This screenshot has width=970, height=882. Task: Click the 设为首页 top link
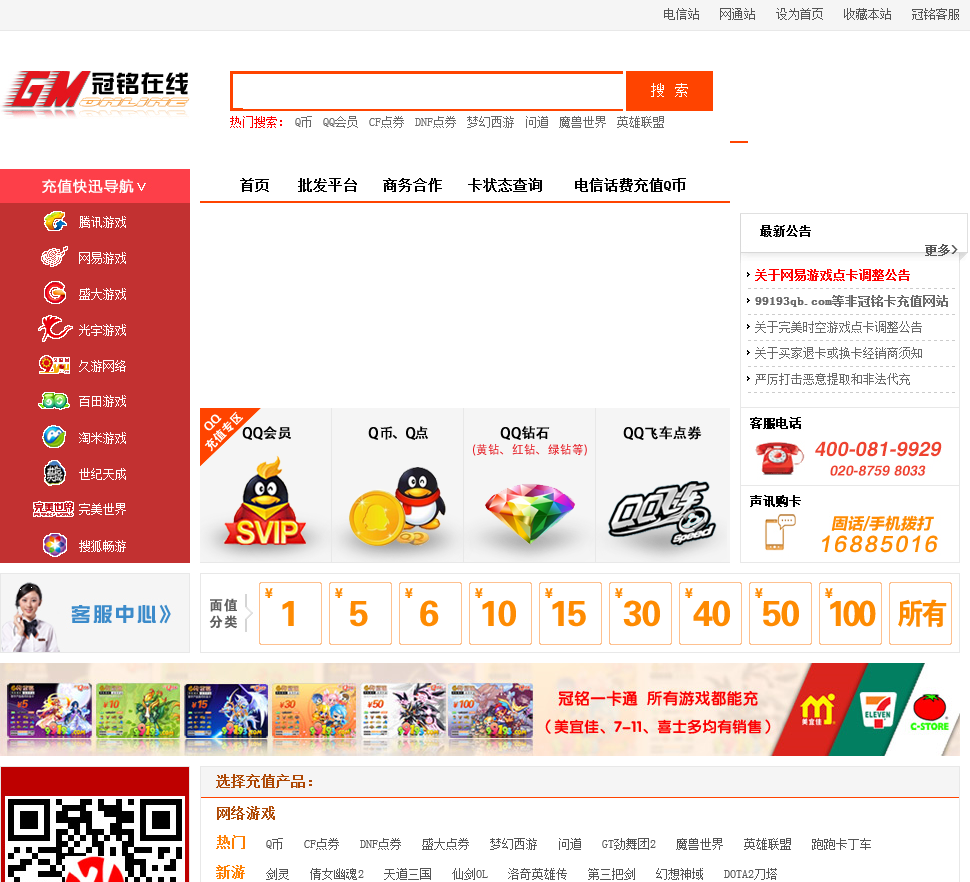click(799, 14)
